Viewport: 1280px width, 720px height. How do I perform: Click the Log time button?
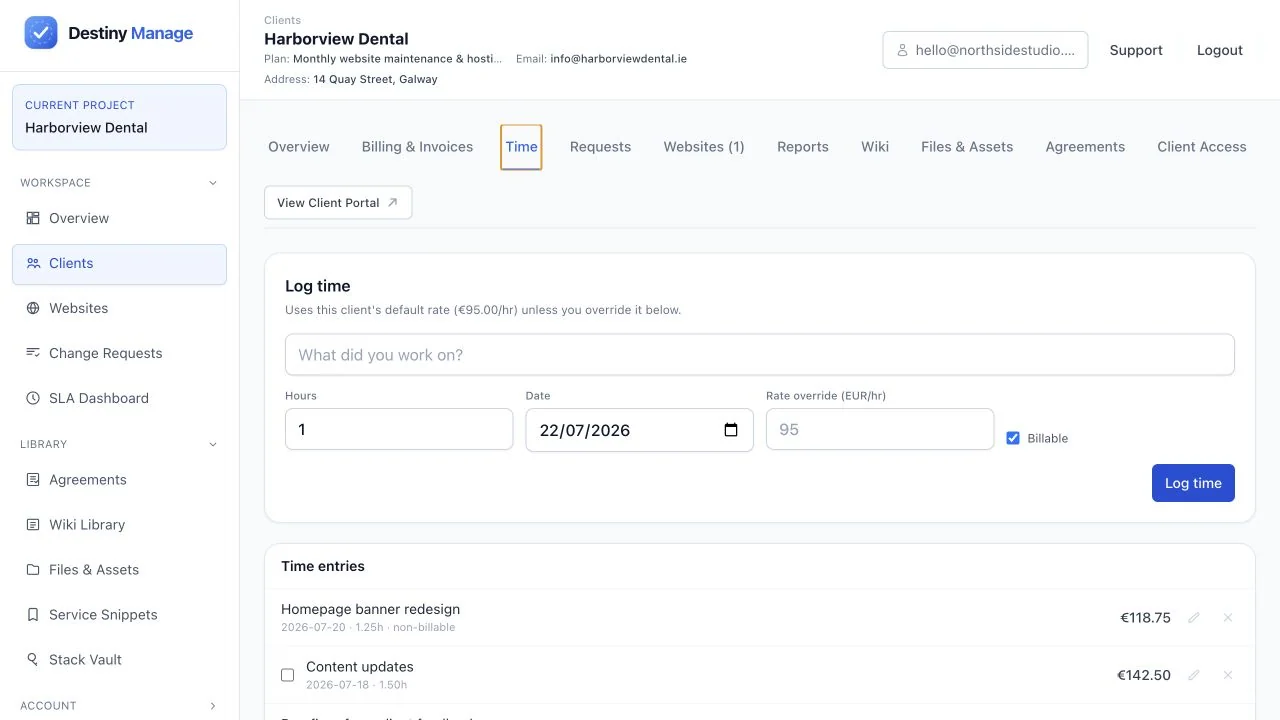coord(1193,483)
